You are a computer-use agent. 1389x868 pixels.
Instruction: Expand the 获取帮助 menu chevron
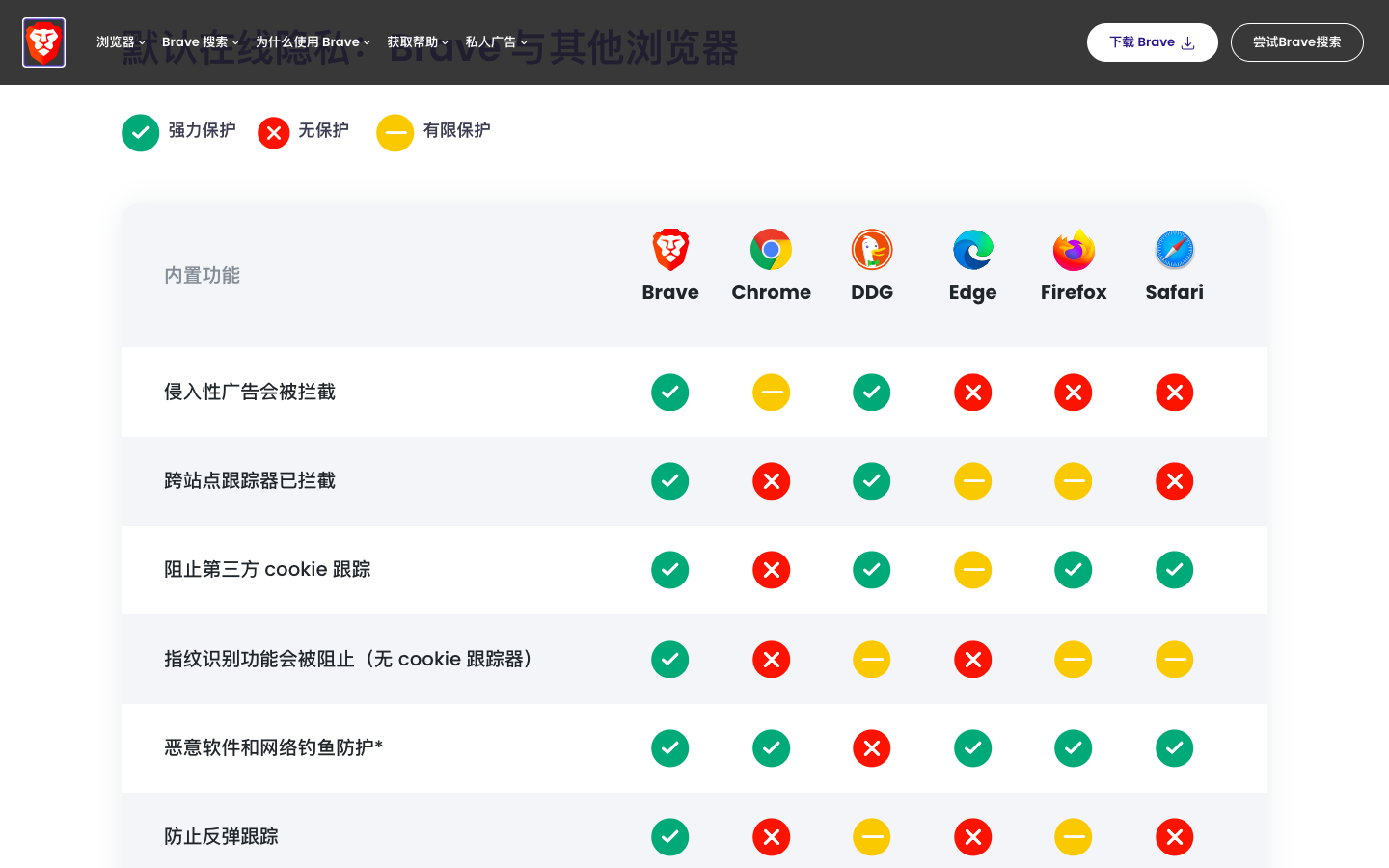point(414,41)
